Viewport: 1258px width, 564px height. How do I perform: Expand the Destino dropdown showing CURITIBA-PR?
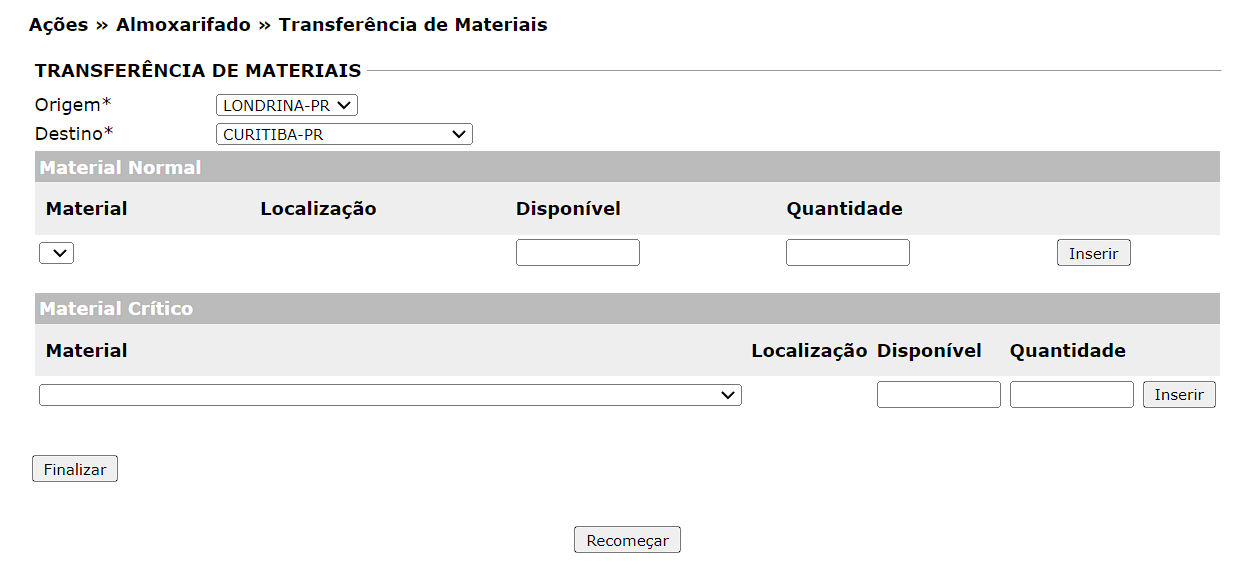point(343,134)
